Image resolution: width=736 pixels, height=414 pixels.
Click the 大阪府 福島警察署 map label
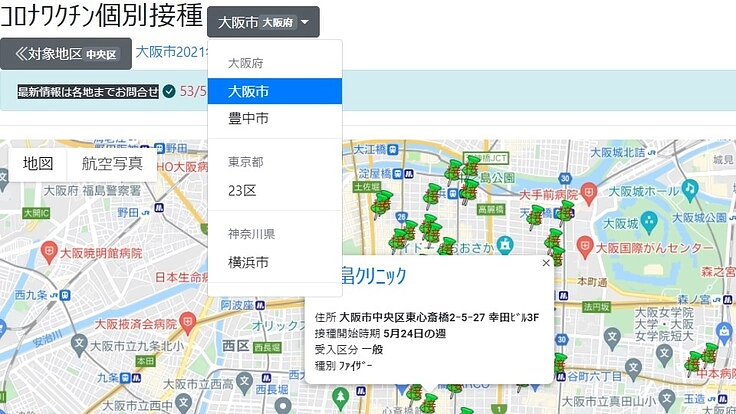tap(92, 191)
